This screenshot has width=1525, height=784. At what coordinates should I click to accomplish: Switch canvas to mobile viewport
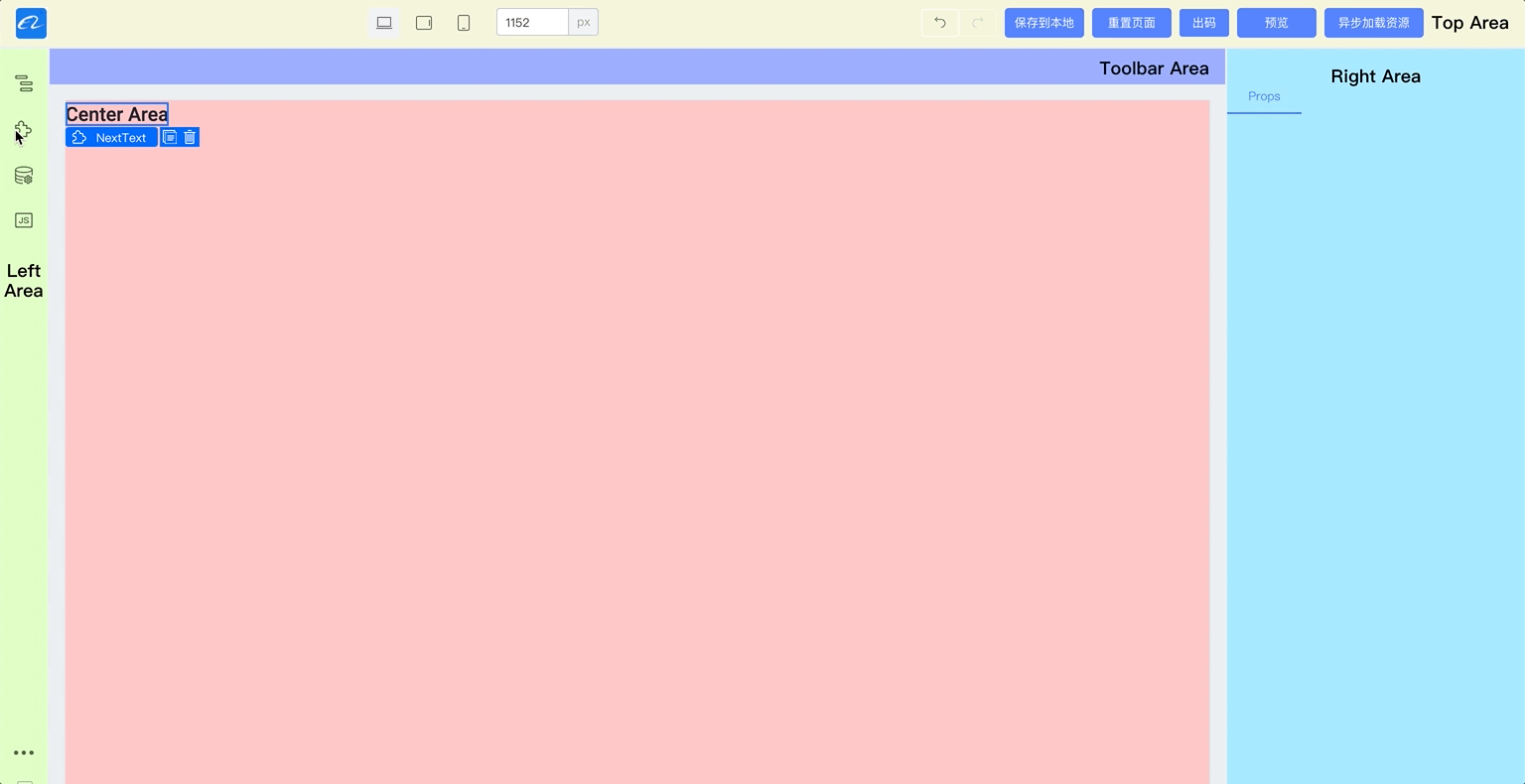pyautogui.click(x=463, y=22)
